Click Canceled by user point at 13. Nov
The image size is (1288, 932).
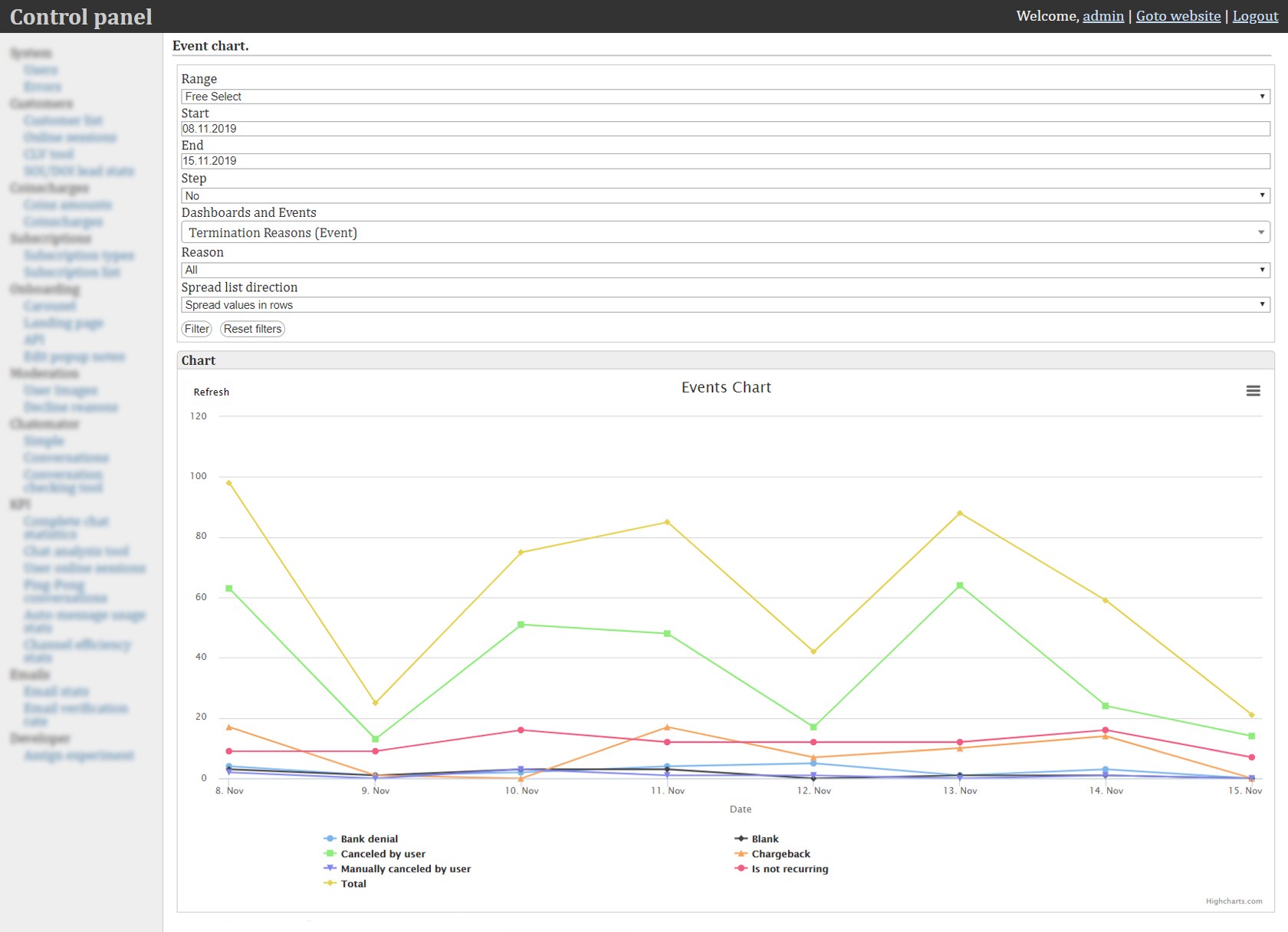960,586
